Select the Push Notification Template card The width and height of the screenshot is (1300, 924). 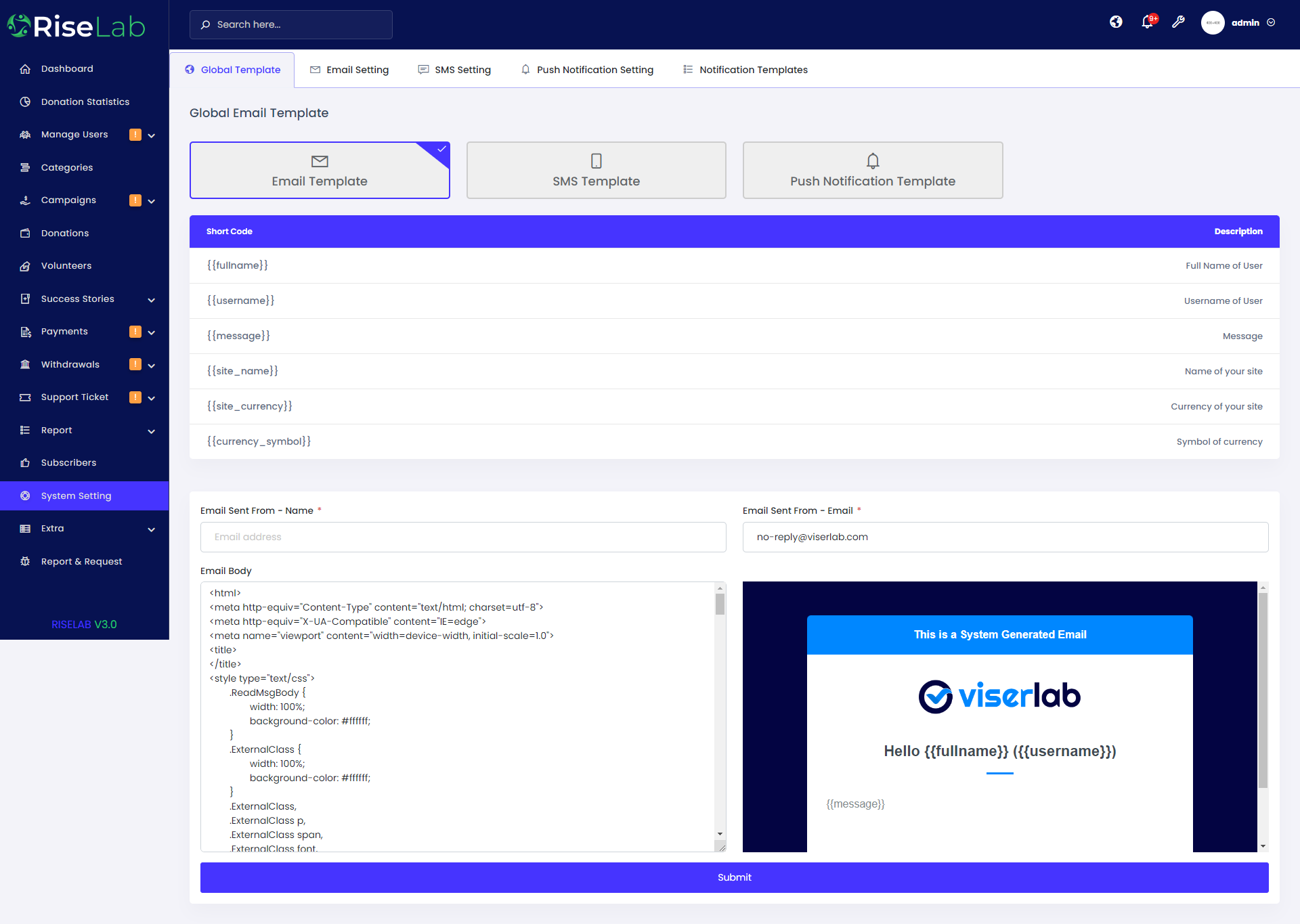tap(872, 171)
